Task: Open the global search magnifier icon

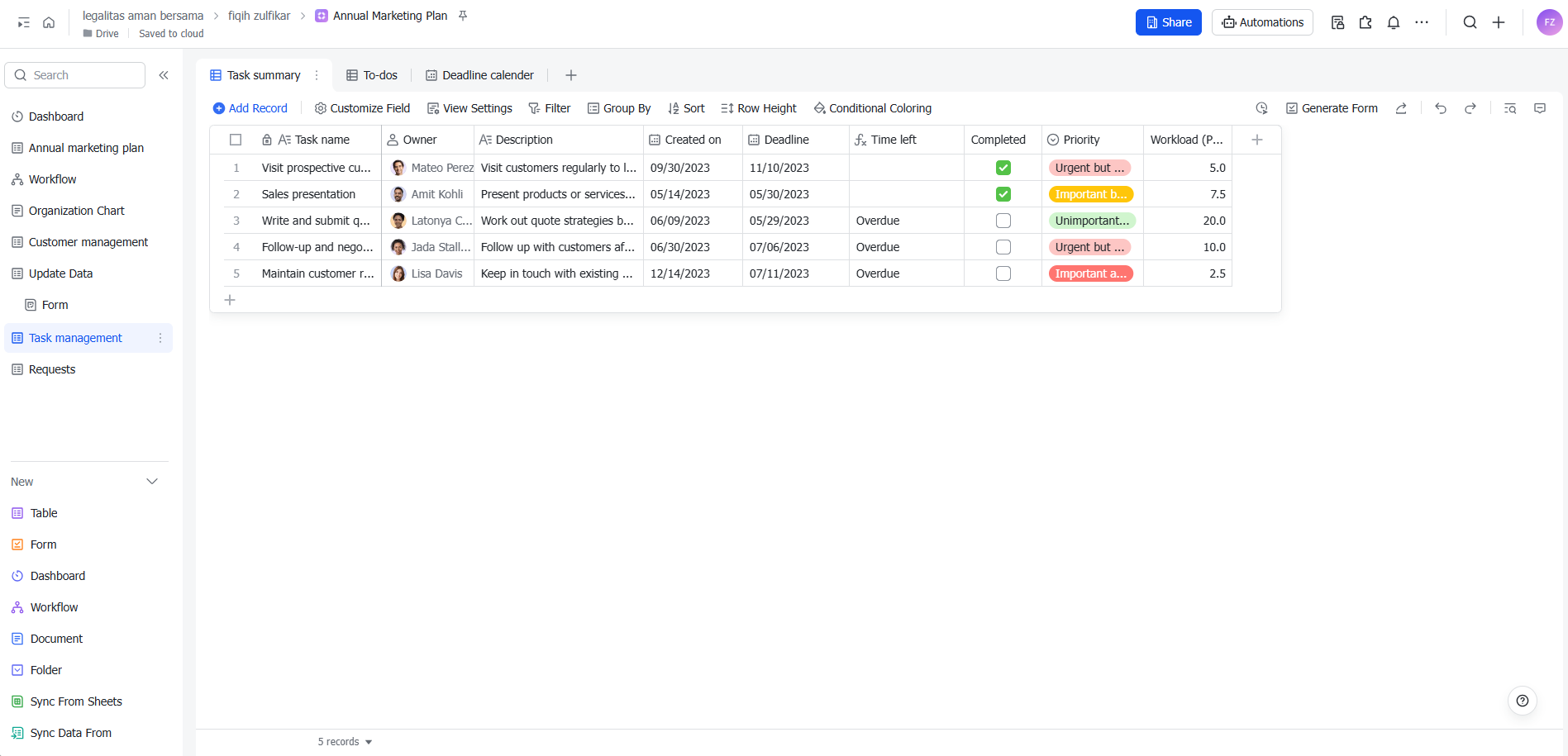Action: (1470, 22)
